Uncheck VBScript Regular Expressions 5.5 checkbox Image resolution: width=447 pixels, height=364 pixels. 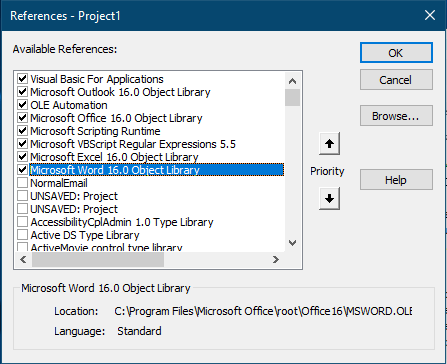22,144
